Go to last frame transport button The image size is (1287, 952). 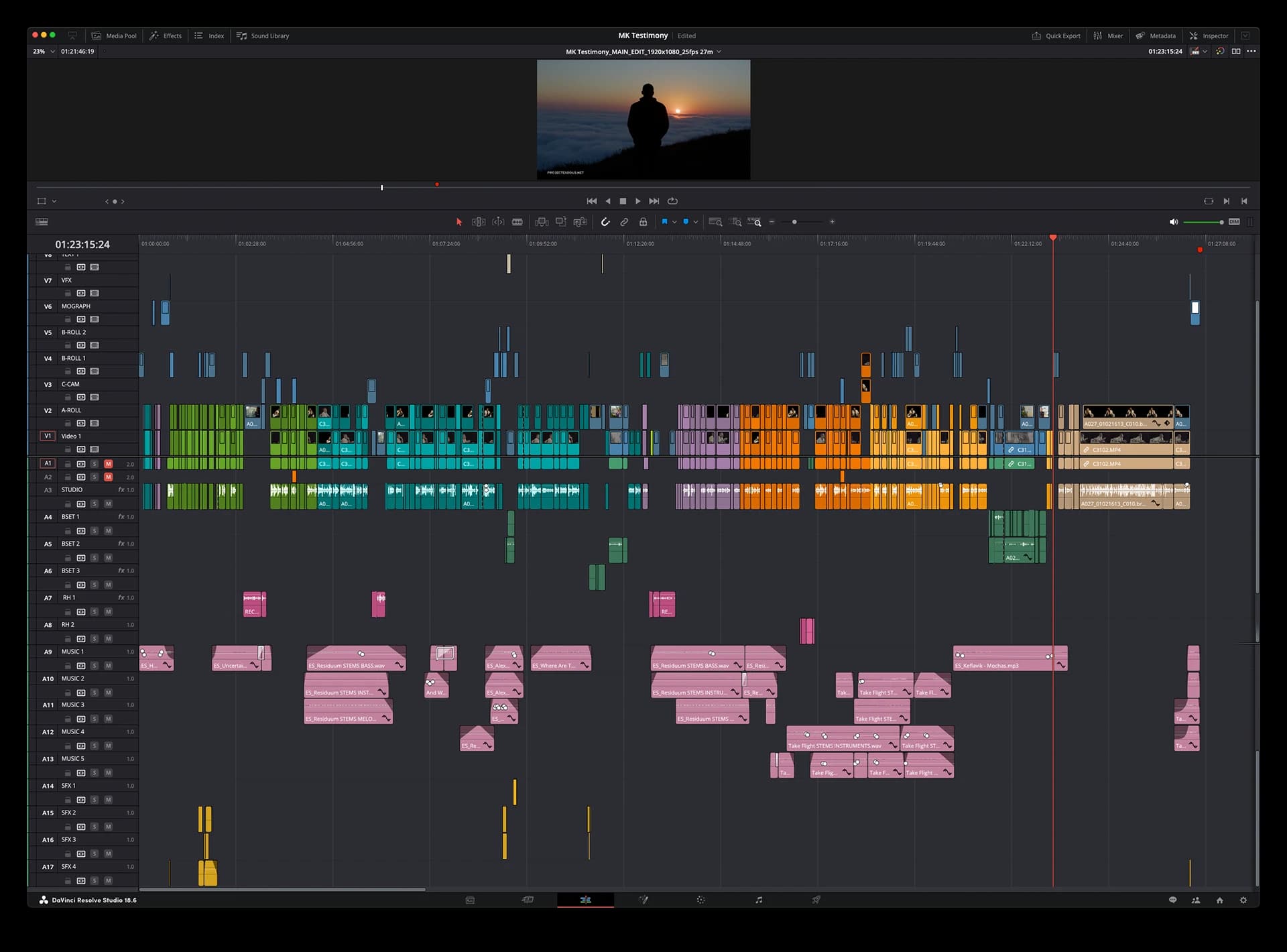pos(654,201)
